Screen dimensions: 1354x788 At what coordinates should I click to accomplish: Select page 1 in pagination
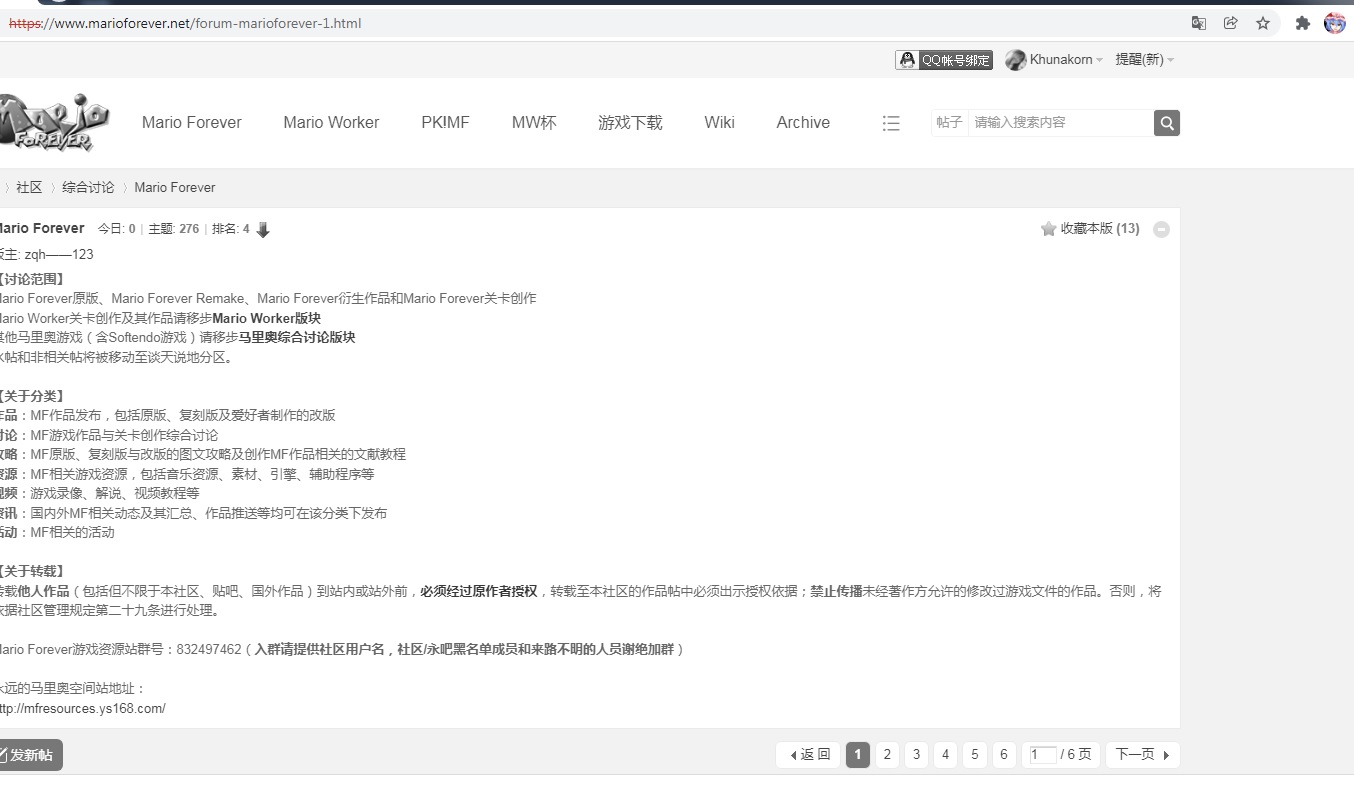pos(858,754)
